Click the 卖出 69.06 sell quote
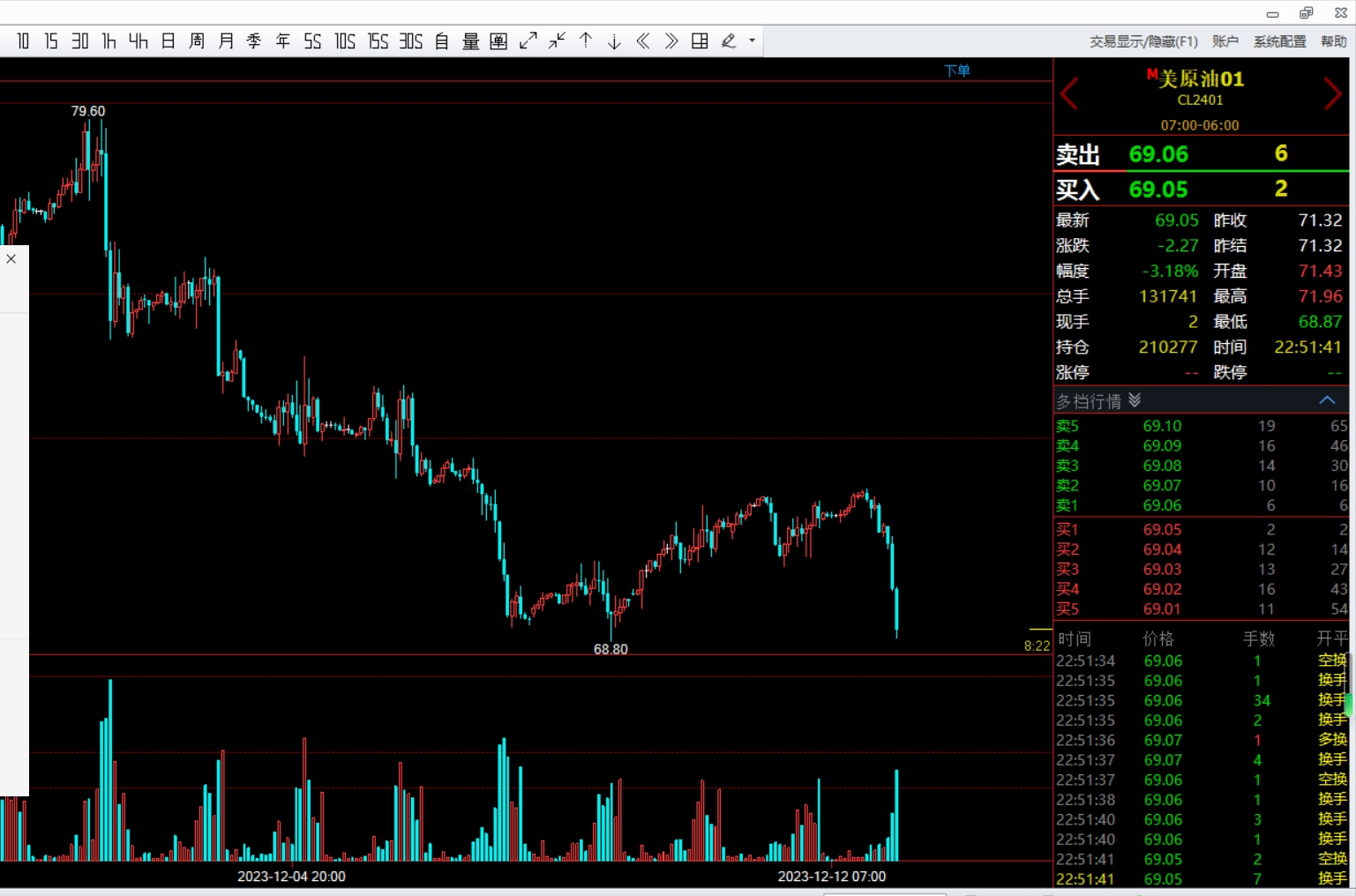 [x=1201, y=154]
